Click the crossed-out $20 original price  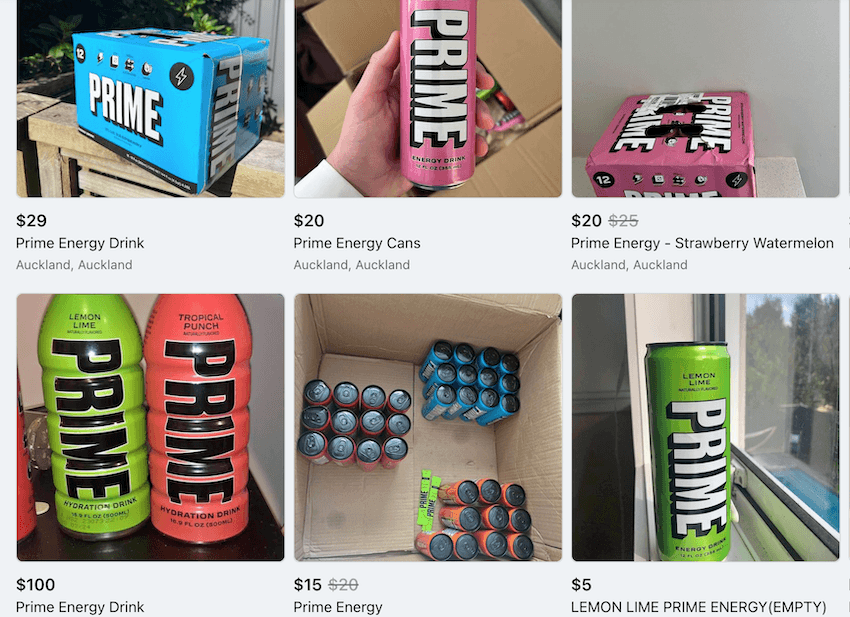343,584
